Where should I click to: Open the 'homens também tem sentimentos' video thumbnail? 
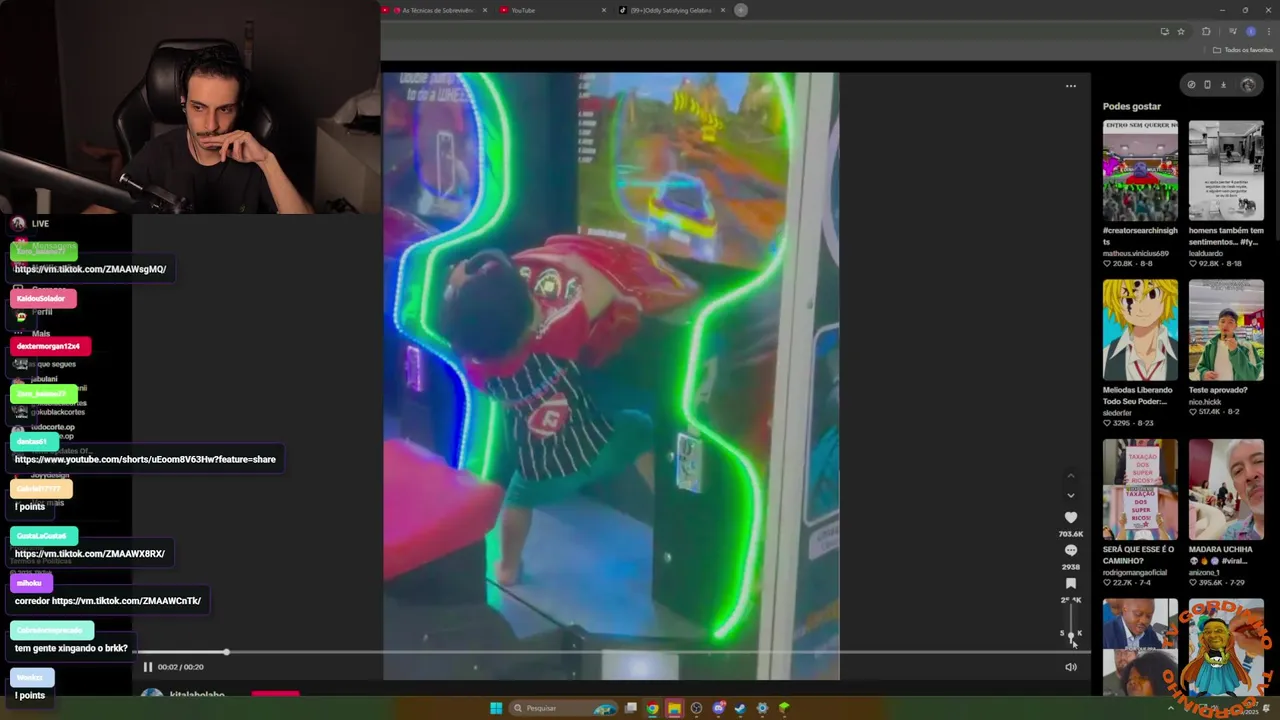tap(1226, 170)
